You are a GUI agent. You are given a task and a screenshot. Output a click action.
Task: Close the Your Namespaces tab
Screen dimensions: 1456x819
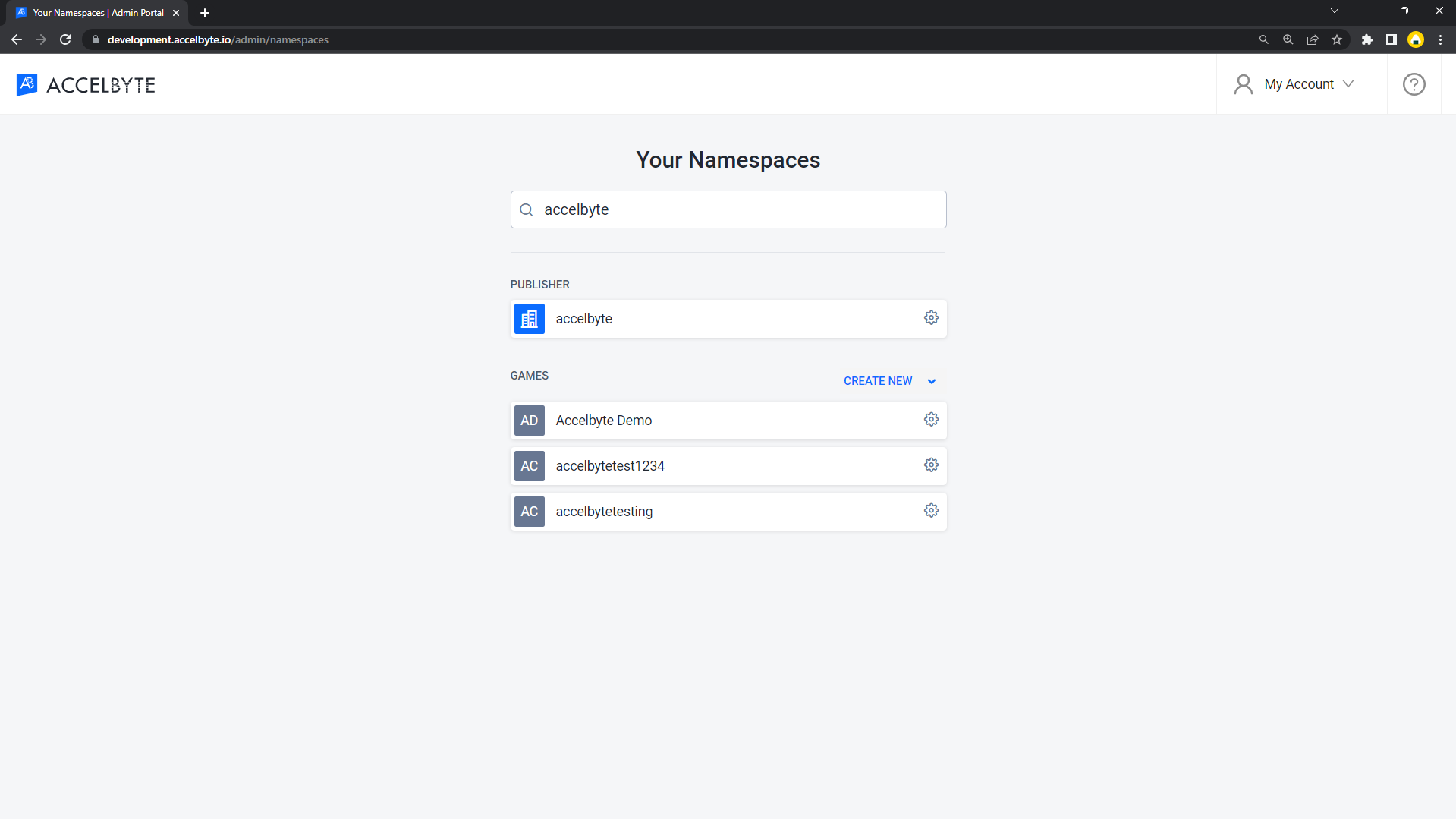[x=176, y=13]
